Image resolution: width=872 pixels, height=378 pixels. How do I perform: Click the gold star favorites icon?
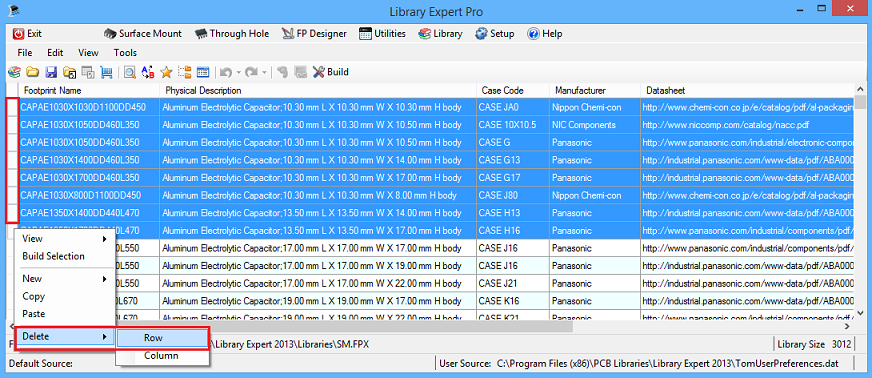point(166,72)
